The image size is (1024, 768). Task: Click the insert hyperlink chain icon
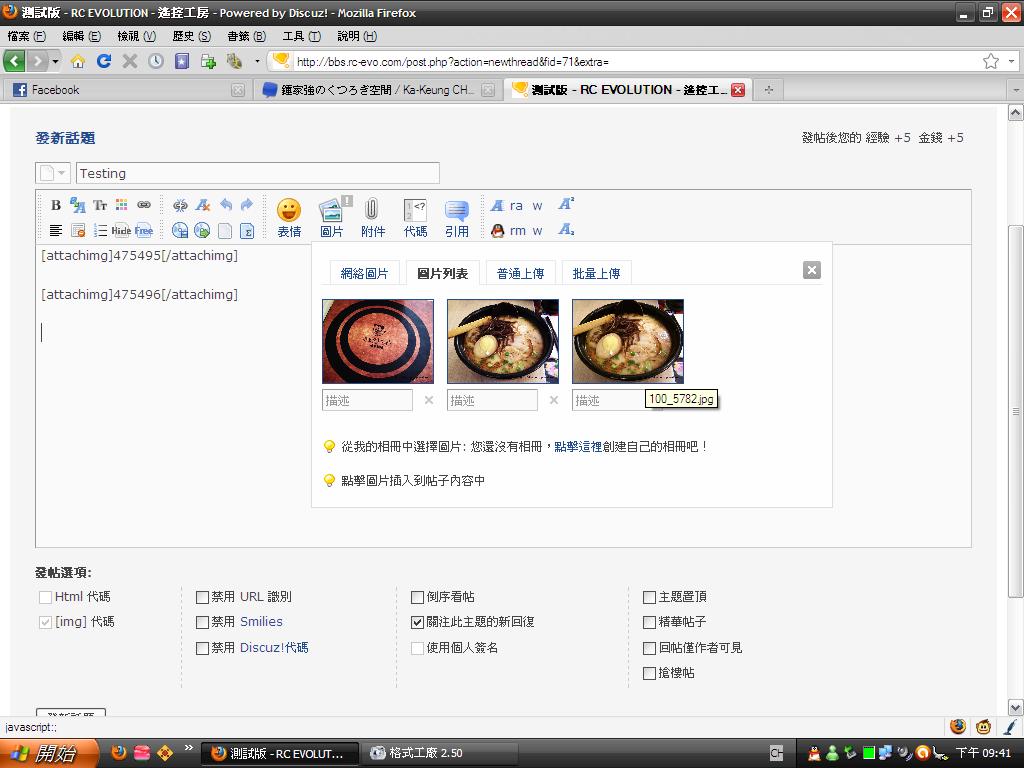[x=144, y=205]
